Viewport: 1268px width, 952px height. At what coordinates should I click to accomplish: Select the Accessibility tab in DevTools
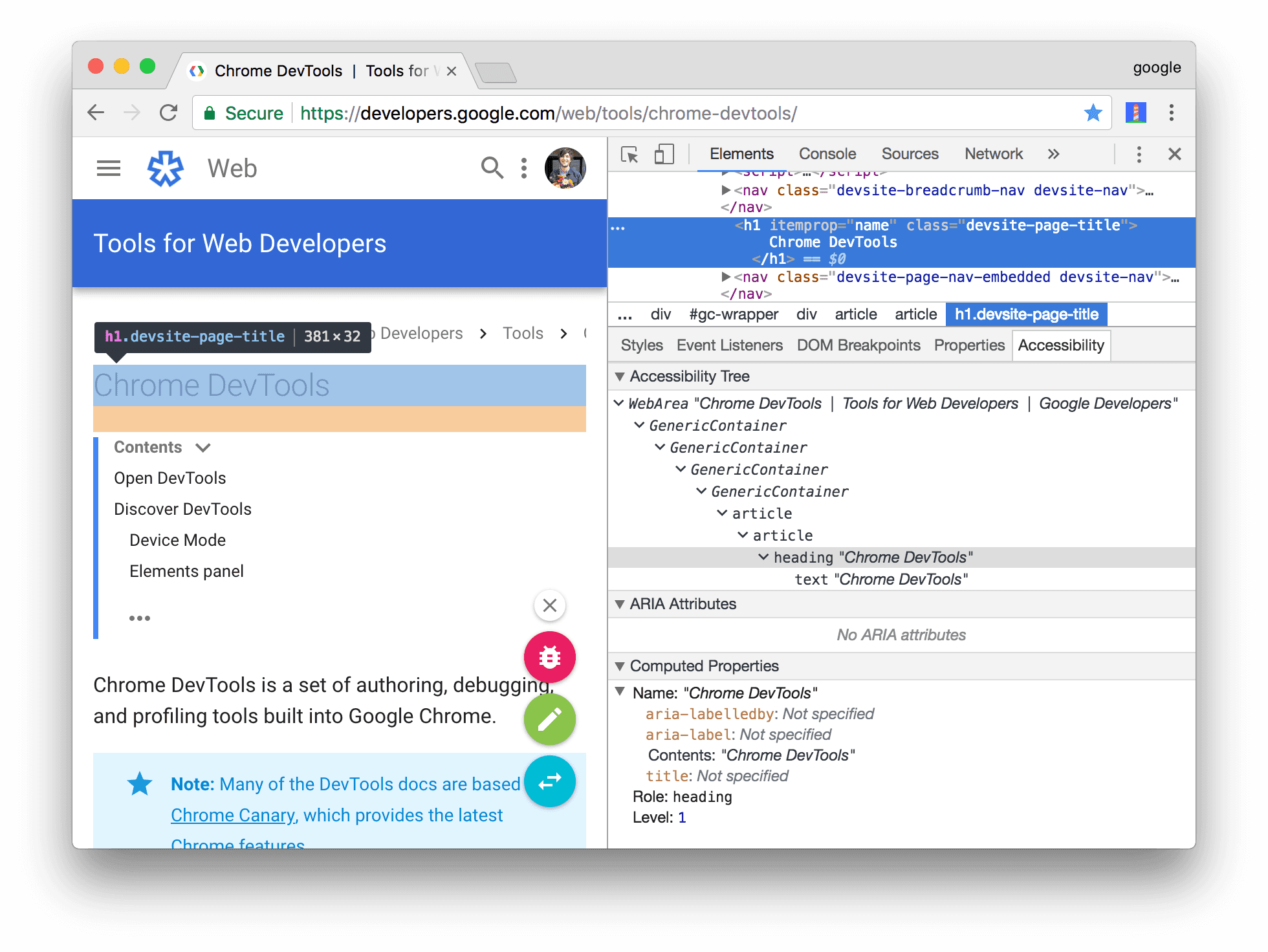click(1062, 346)
